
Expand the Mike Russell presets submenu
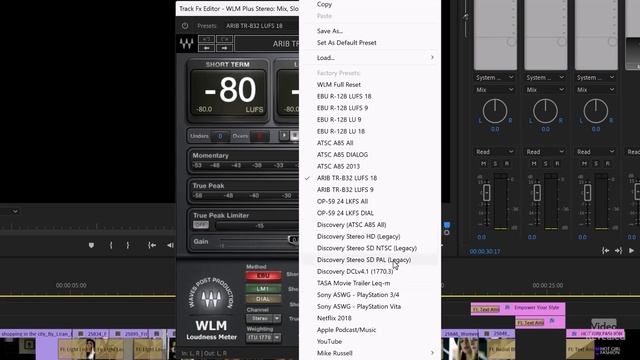pos(370,353)
